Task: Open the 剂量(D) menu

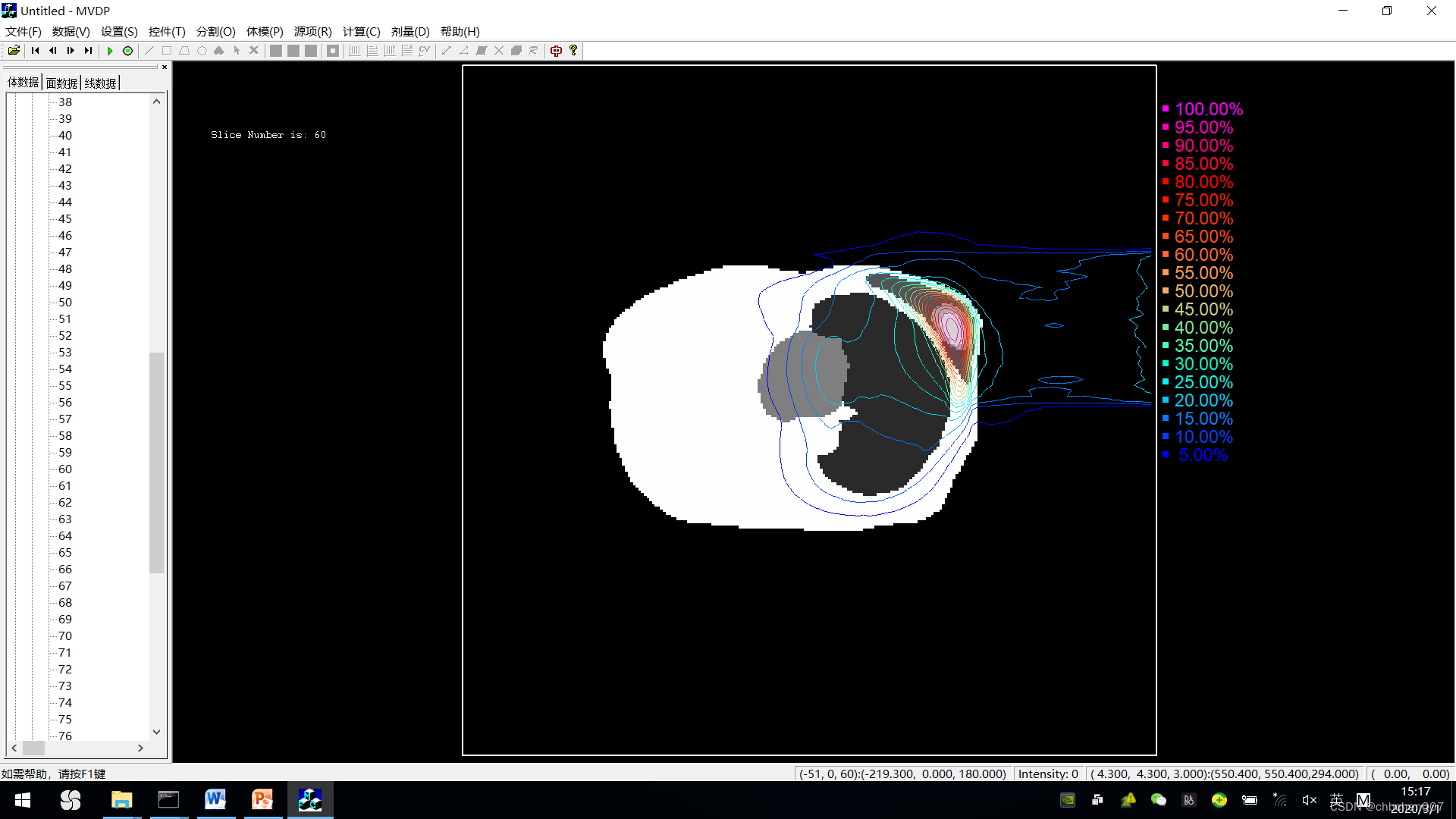Action: click(x=409, y=31)
